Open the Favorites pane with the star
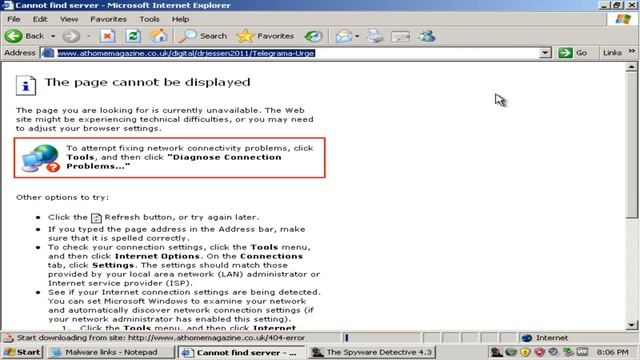 point(265,36)
